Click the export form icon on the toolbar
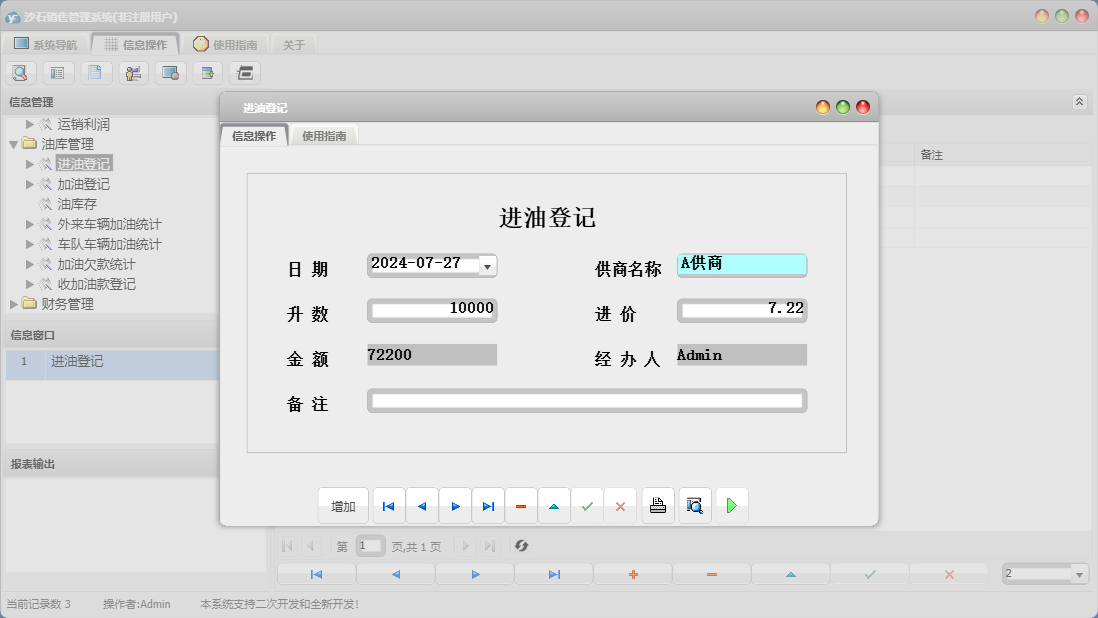The width and height of the screenshot is (1098, 618). point(207,72)
